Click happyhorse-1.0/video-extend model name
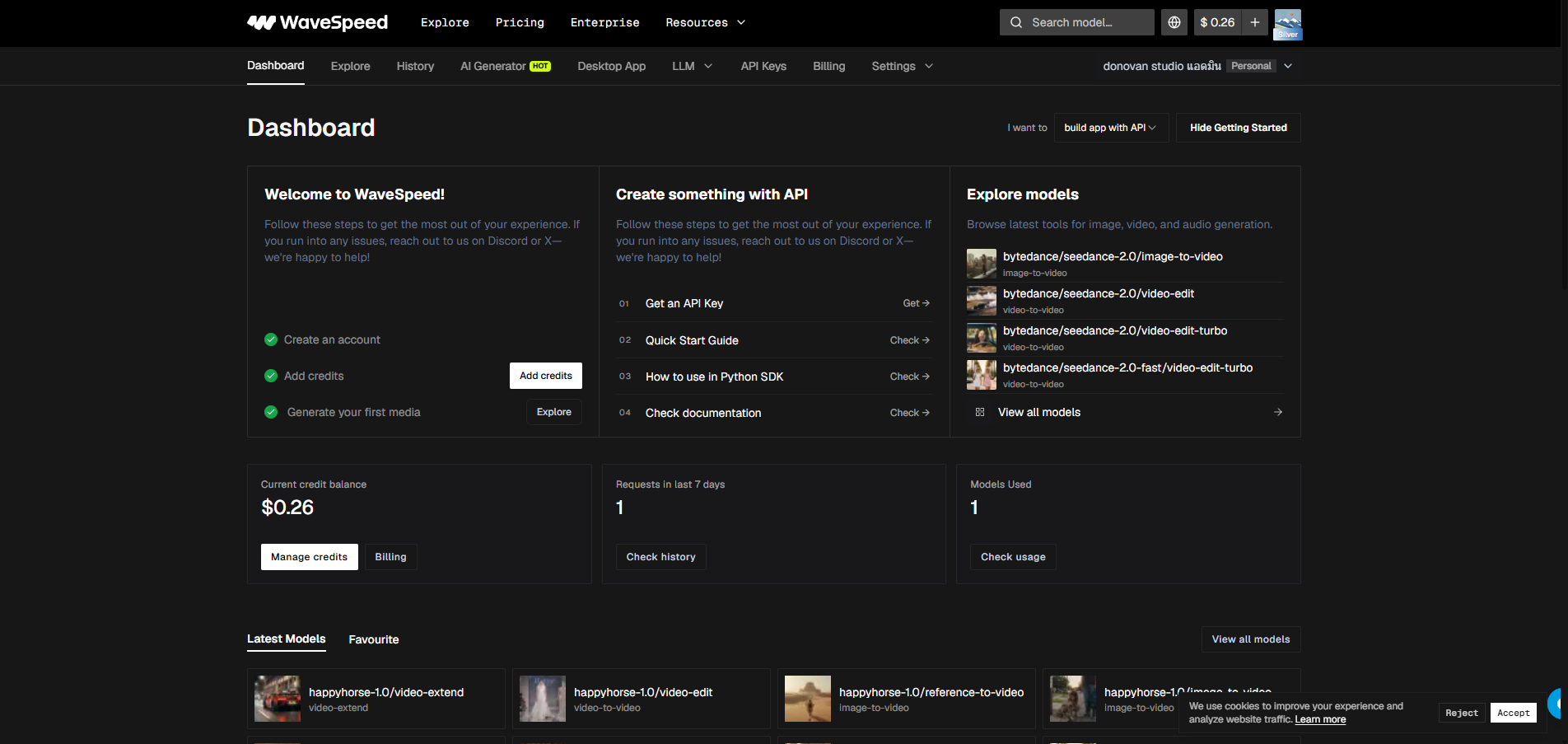 [386, 692]
